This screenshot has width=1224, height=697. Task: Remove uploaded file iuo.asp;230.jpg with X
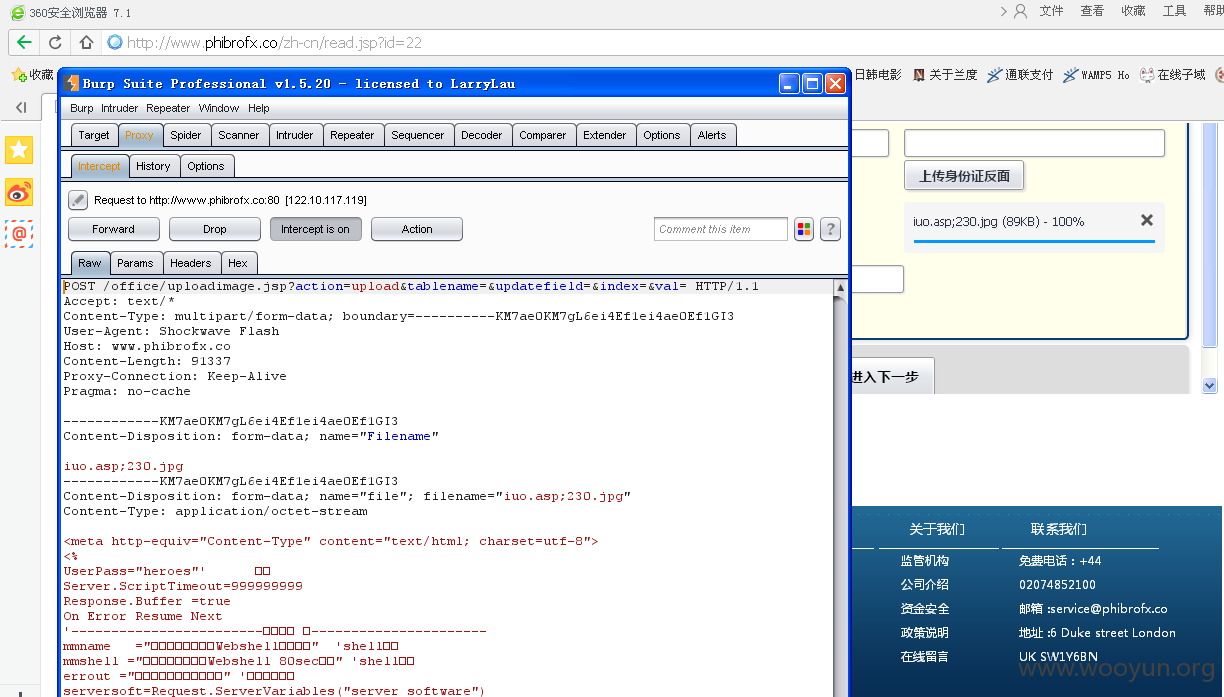tap(1147, 220)
